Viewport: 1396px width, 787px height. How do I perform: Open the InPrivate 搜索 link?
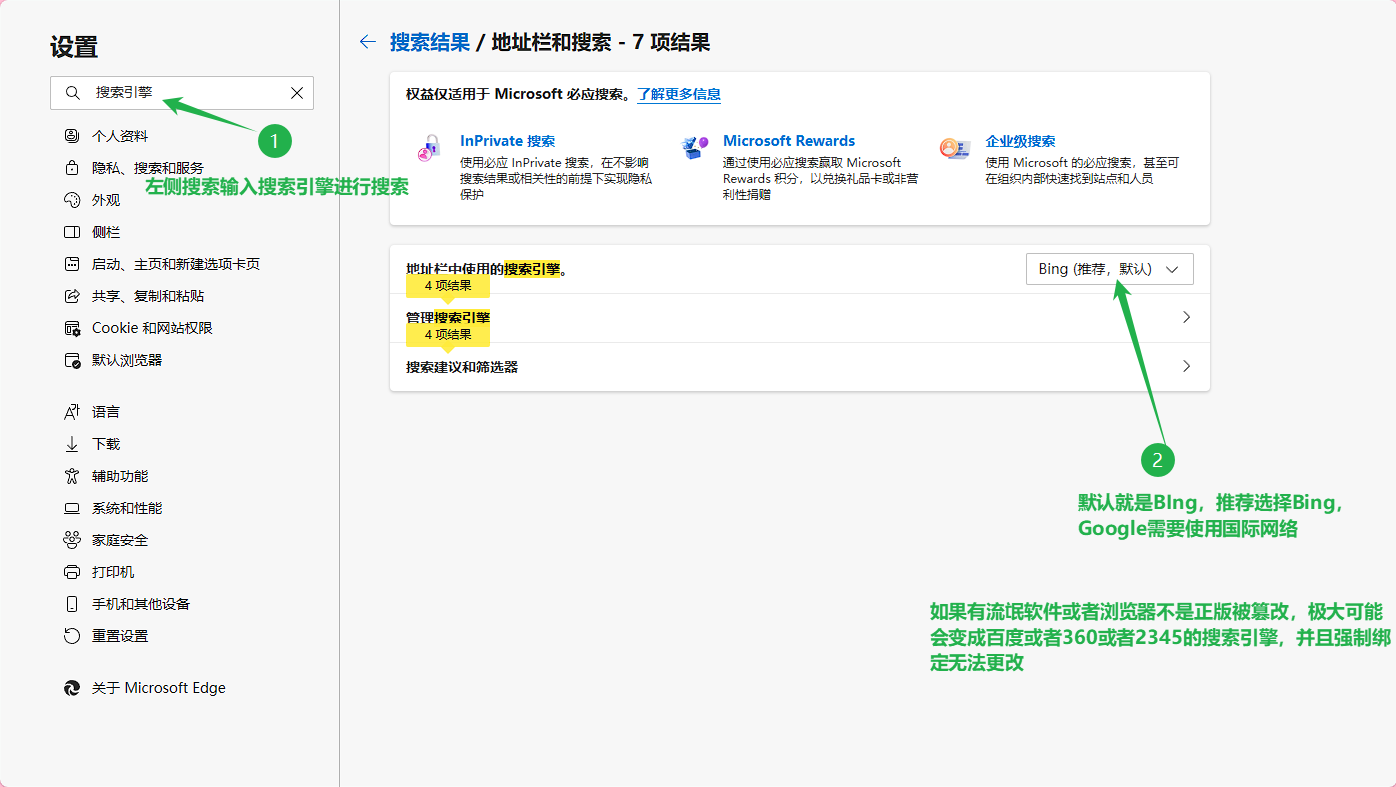[x=507, y=141]
